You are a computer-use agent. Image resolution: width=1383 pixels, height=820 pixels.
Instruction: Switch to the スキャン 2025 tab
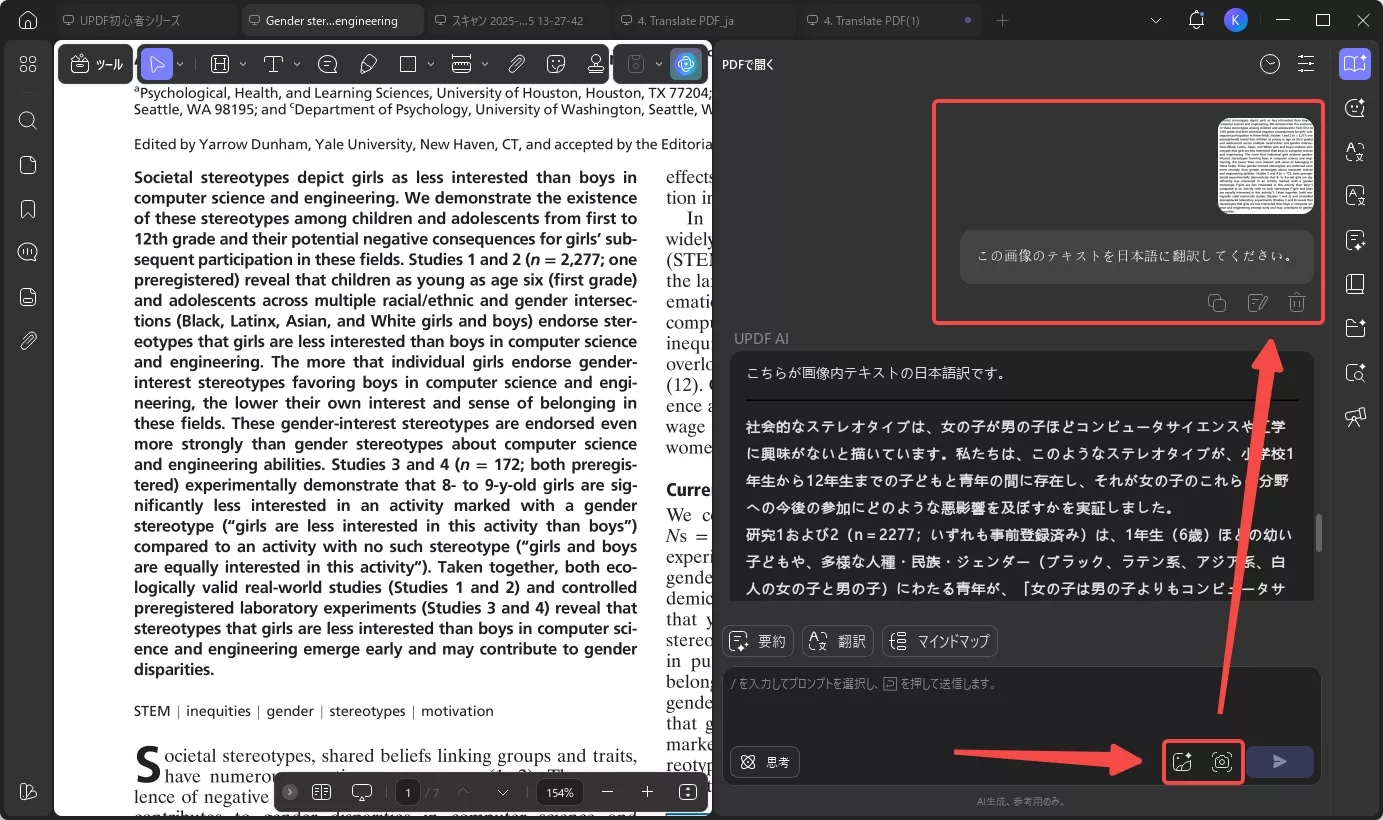point(515,20)
